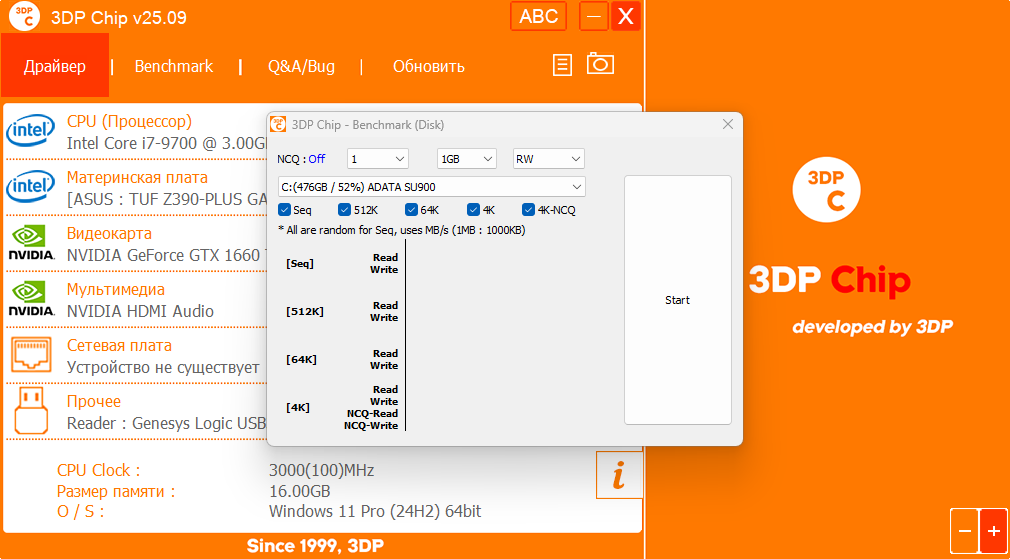Click the Intel motherboard icon

pos(31,187)
